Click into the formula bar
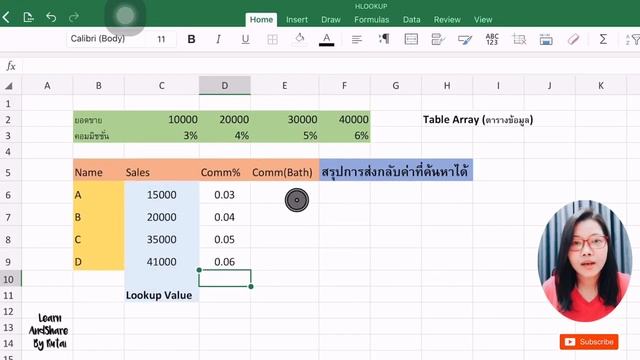The width and height of the screenshot is (640, 360). pos(331,66)
